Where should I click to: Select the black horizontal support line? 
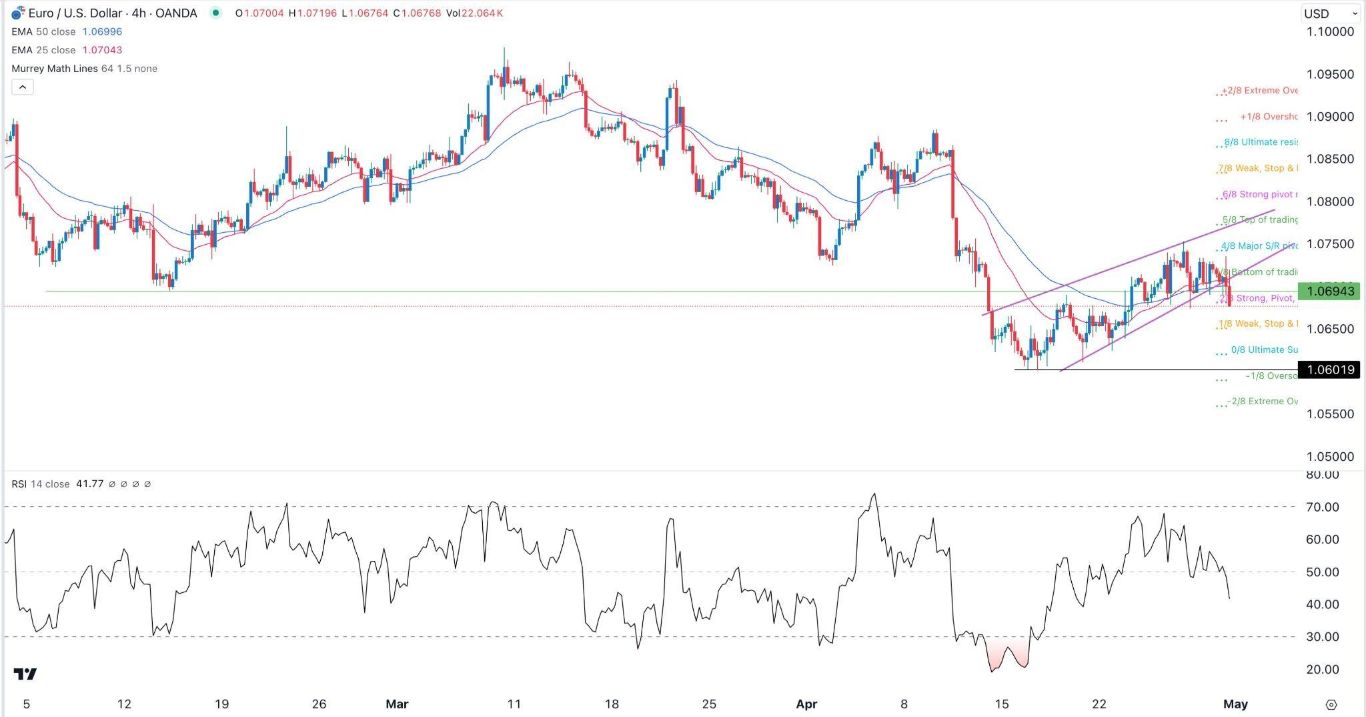1155,370
